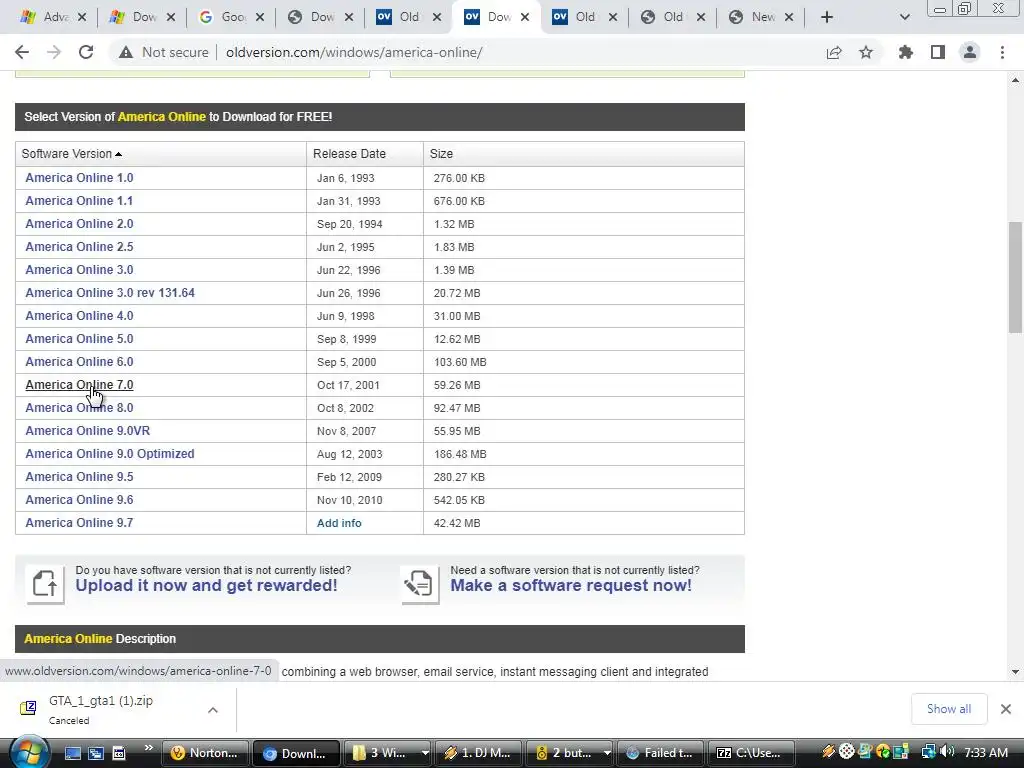Click the volume icon in system tray

pos(948,752)
